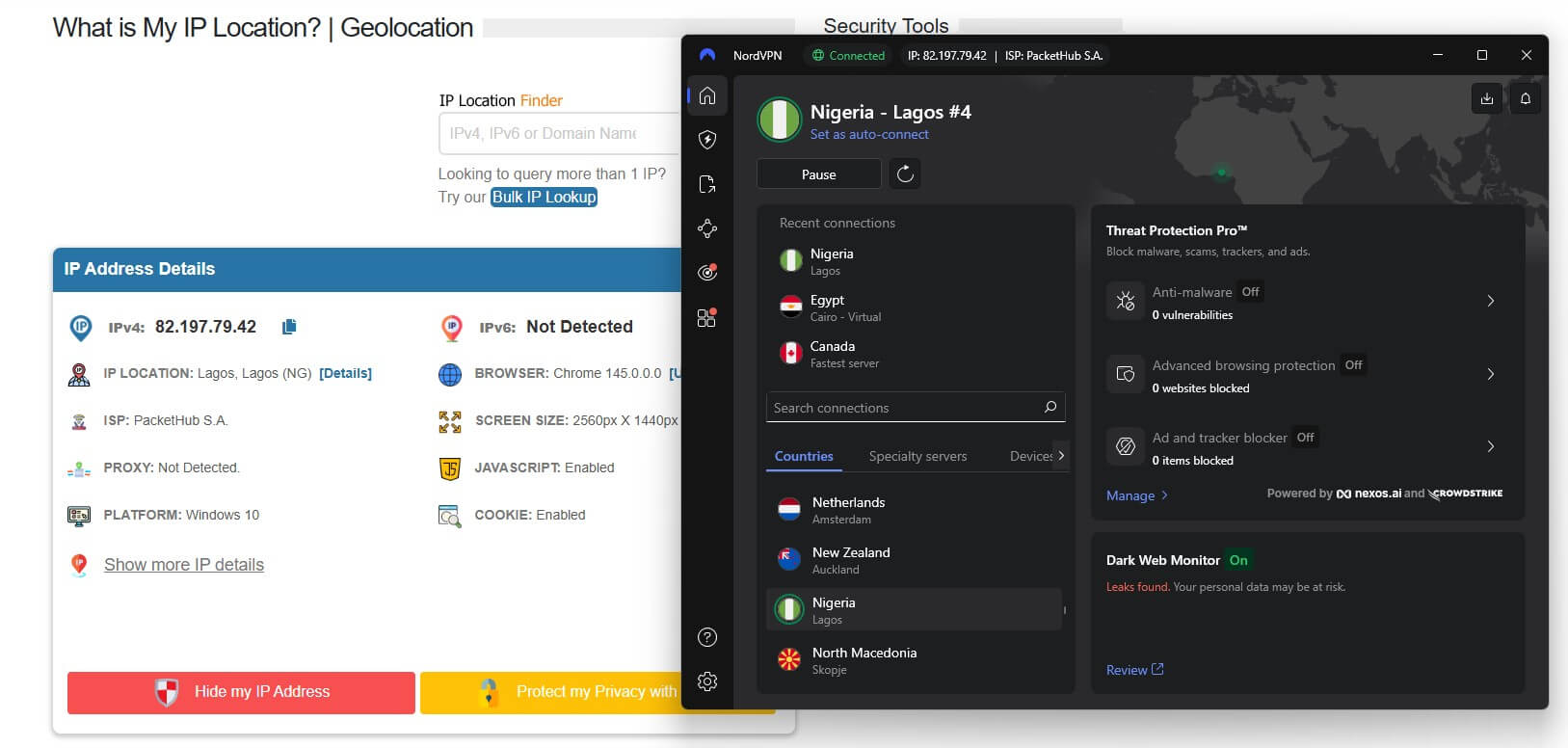Click the Leaks found warning text
The image size is (1568, 748).
click(x=1137, y=586)
